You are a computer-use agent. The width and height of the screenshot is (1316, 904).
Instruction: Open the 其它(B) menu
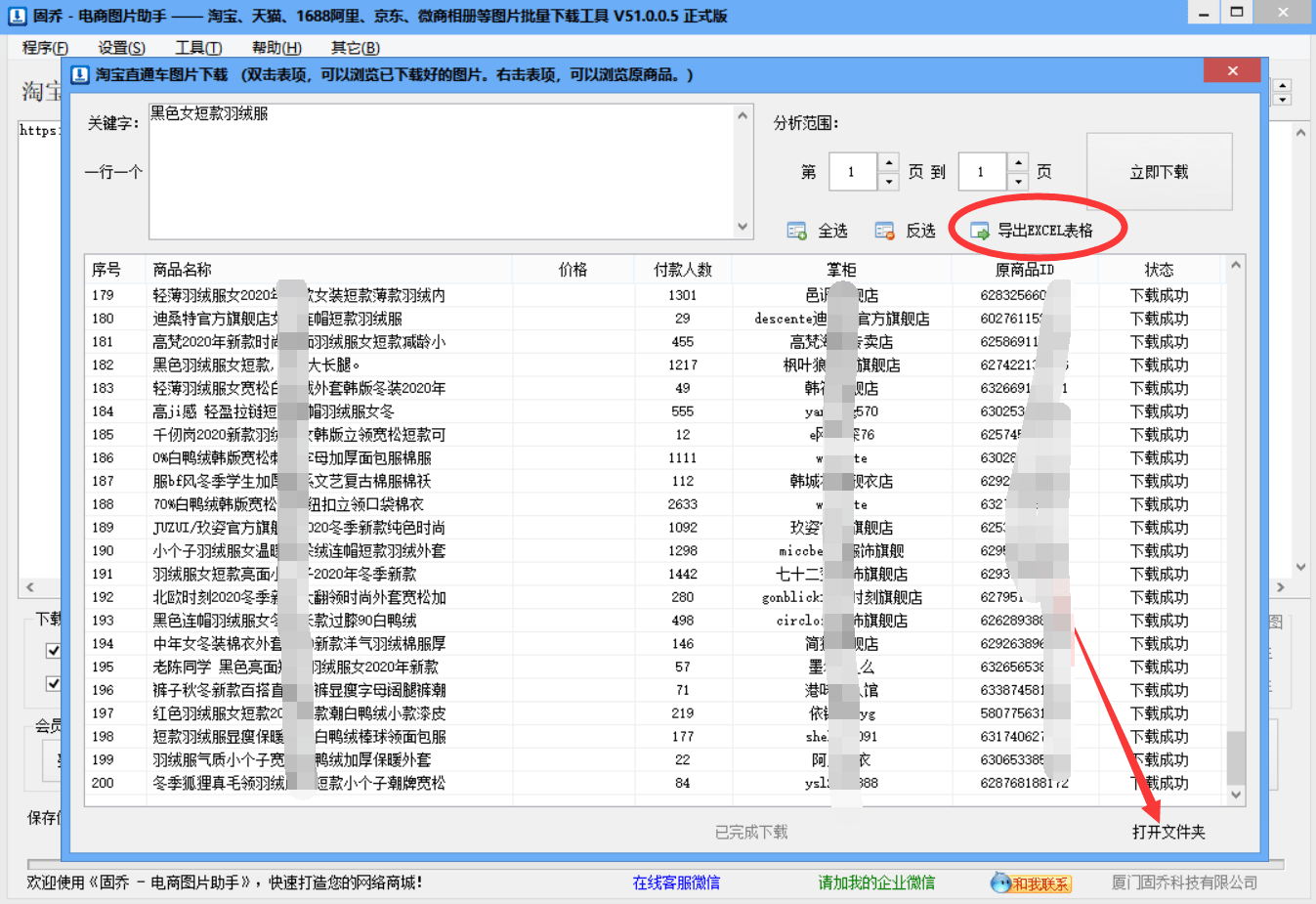(x=355, y=47)
